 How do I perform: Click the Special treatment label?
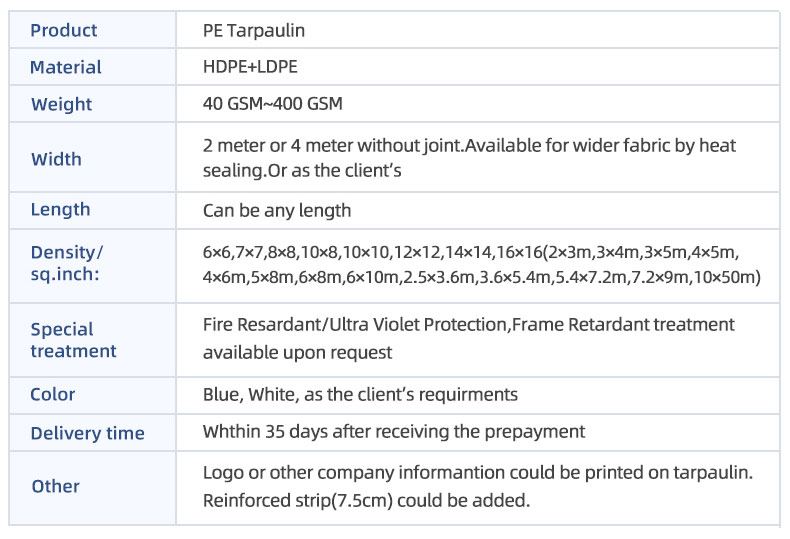(x=73, y=340)
